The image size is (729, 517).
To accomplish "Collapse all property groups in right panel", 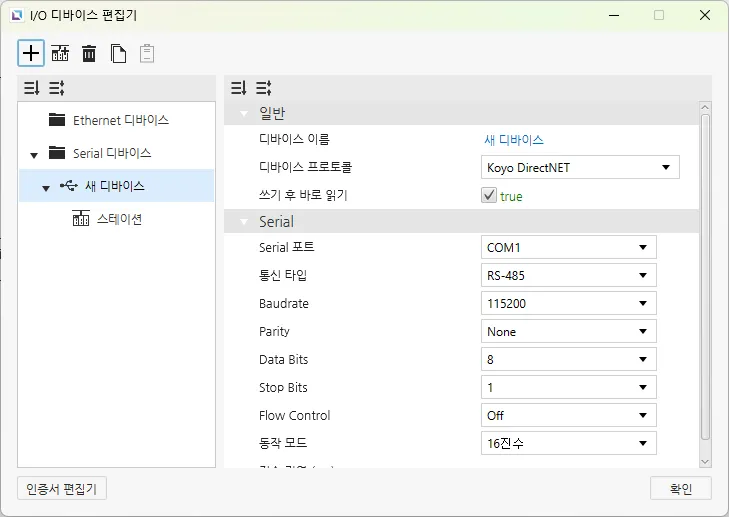I will (239, 88).
